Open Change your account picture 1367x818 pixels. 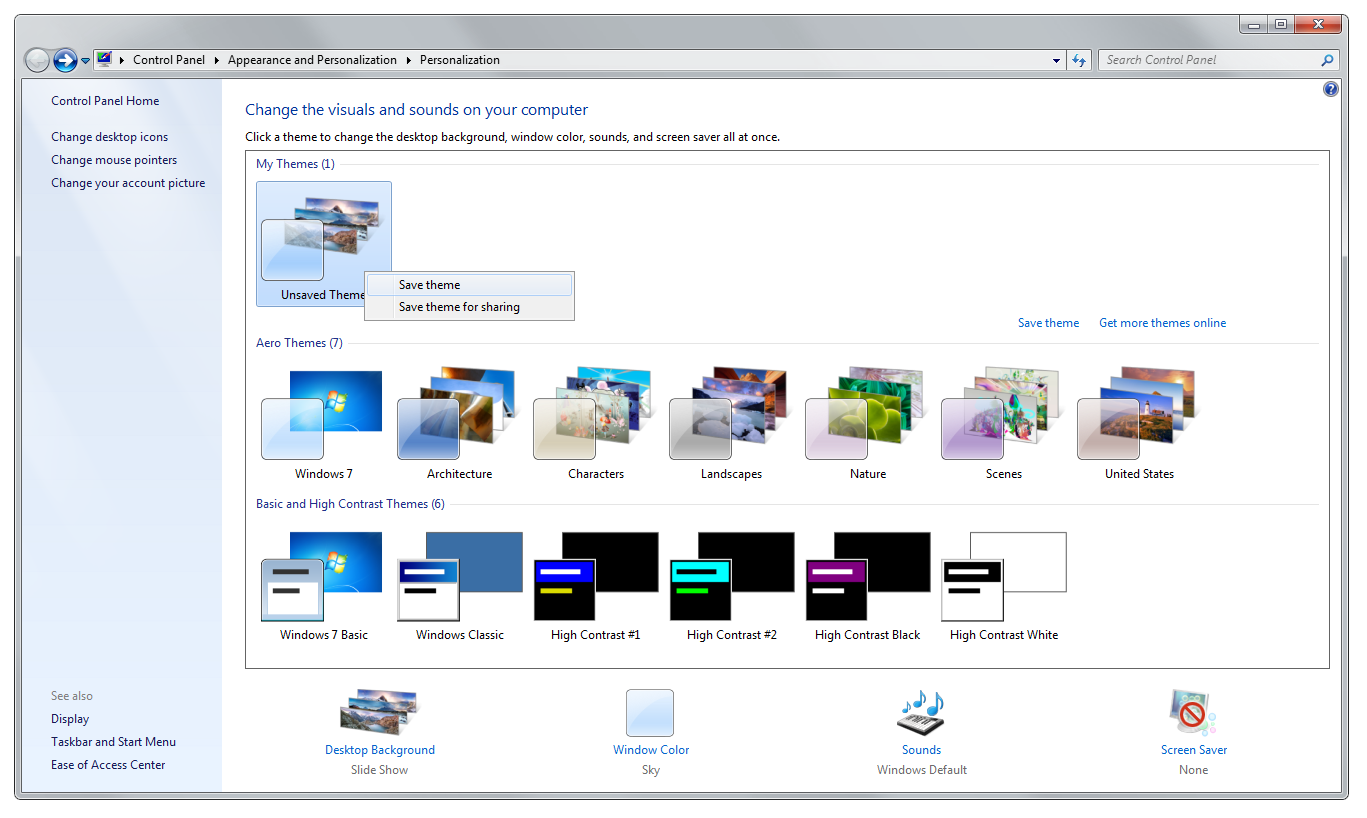pyautogui.click(x=128, y=183)
